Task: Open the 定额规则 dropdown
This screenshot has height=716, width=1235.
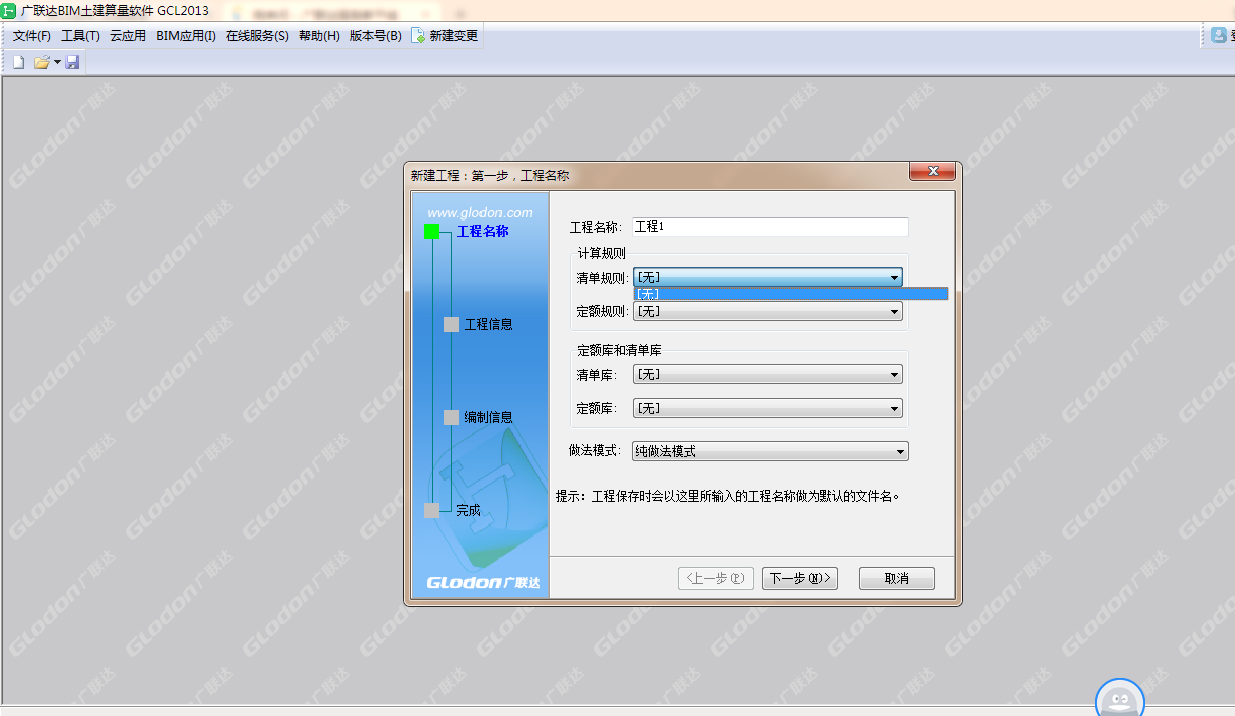Action: tap(768, 311)
